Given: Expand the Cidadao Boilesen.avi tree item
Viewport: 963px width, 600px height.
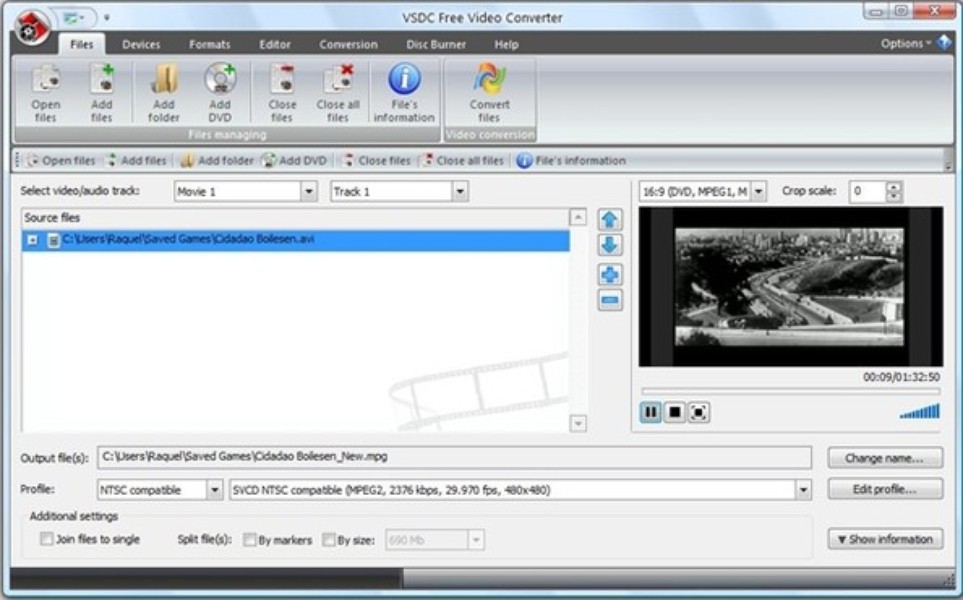Looking at the screenshot, I should point(33,240).
